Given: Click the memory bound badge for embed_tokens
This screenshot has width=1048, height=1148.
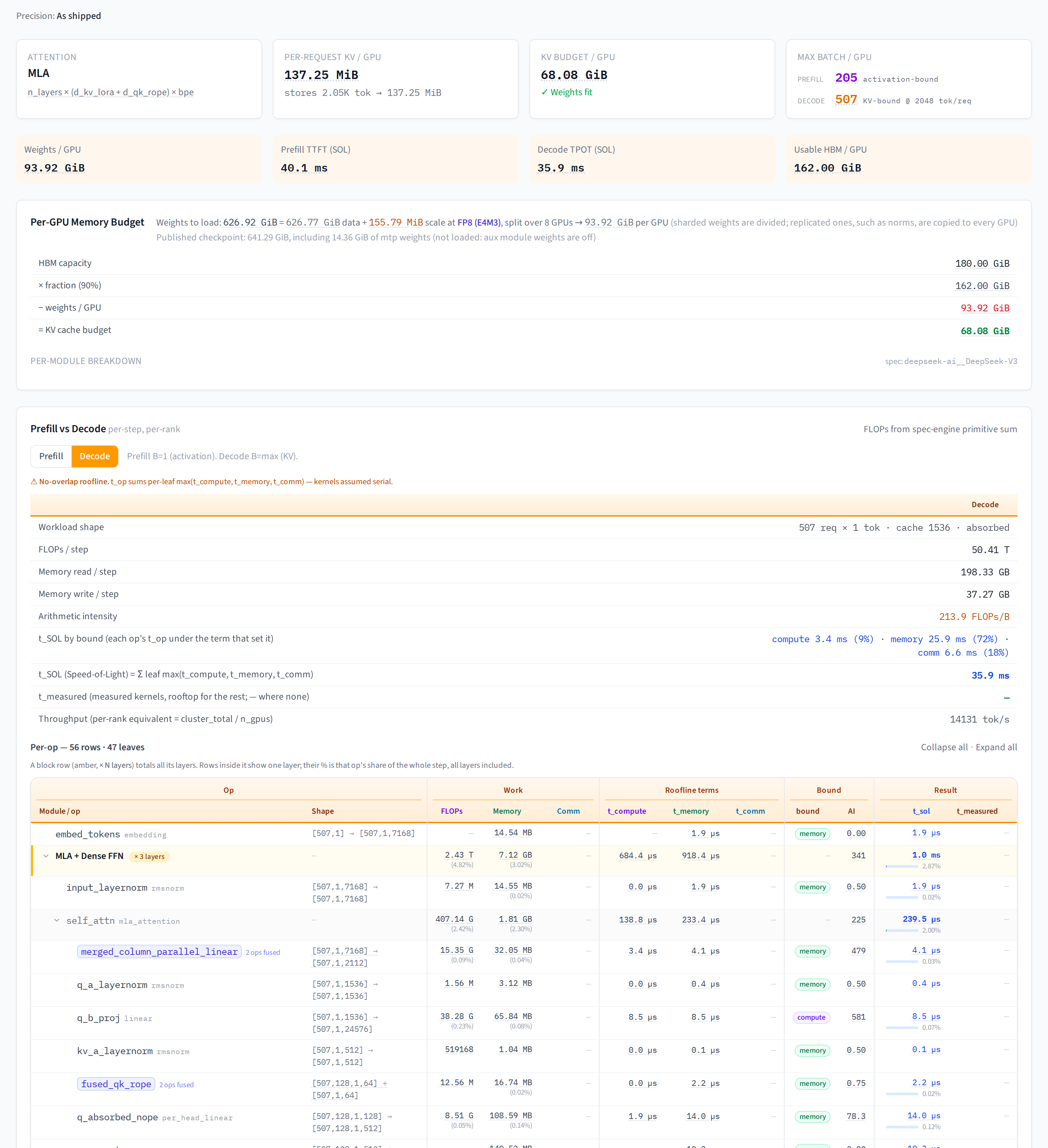Looking at the screenshot, I should point(812,834).
